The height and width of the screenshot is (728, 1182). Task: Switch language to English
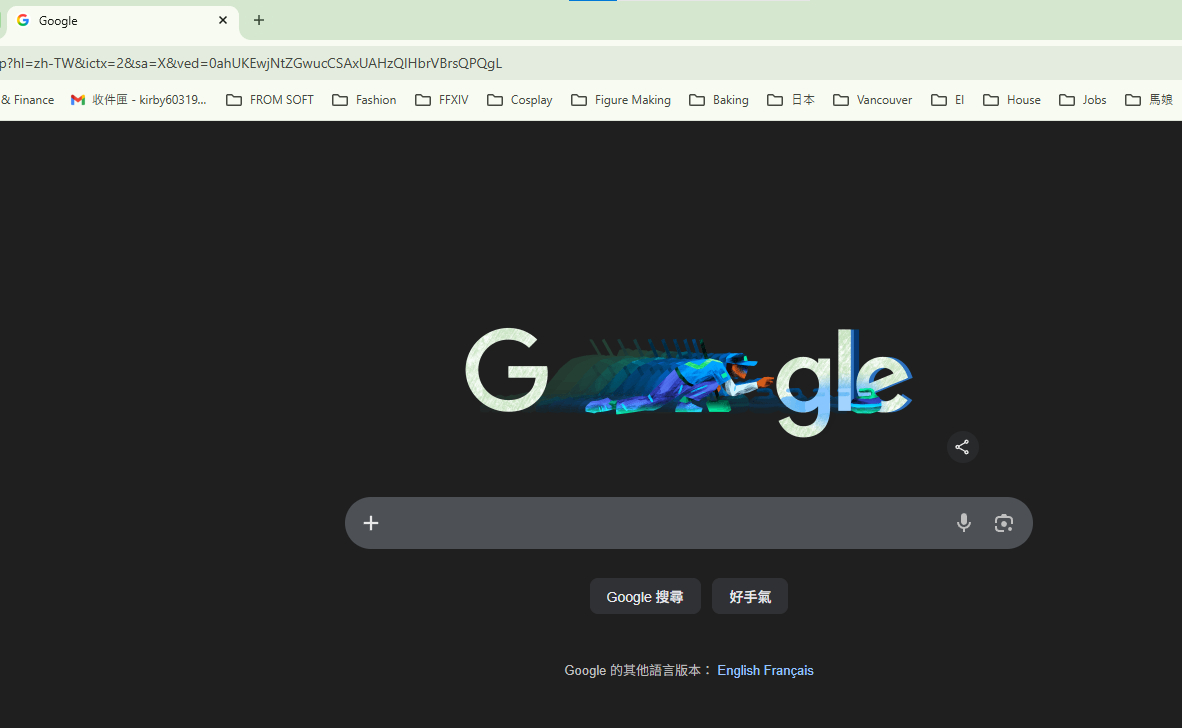click(x=738, y=671)
